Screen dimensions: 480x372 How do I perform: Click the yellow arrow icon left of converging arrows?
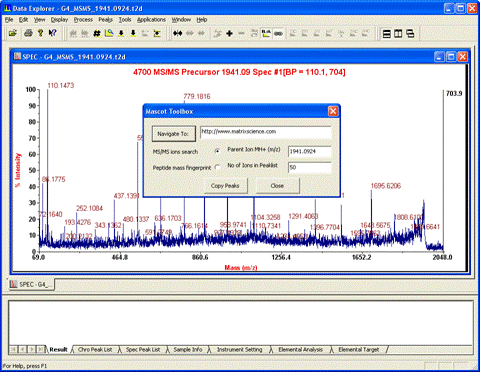(x=157, y=33)
